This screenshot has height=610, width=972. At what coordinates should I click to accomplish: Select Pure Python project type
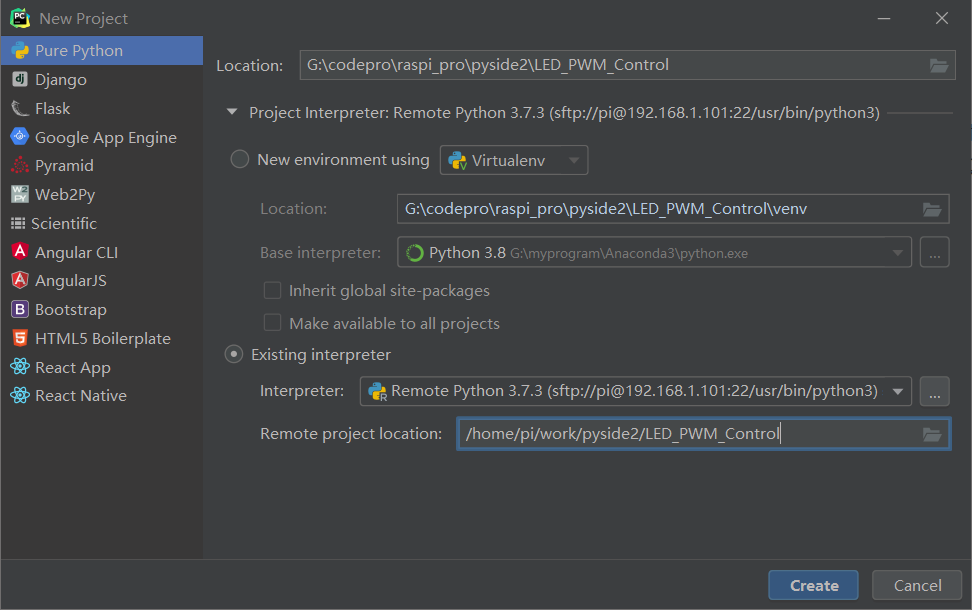coord(102,51)
